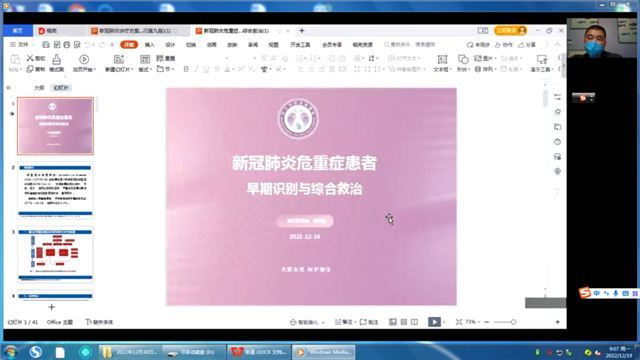Image resolution: width=640 pixels, height=360 pixels.
Task: Click the print icon in quick toolbar
Action: [x=67, y=44]
